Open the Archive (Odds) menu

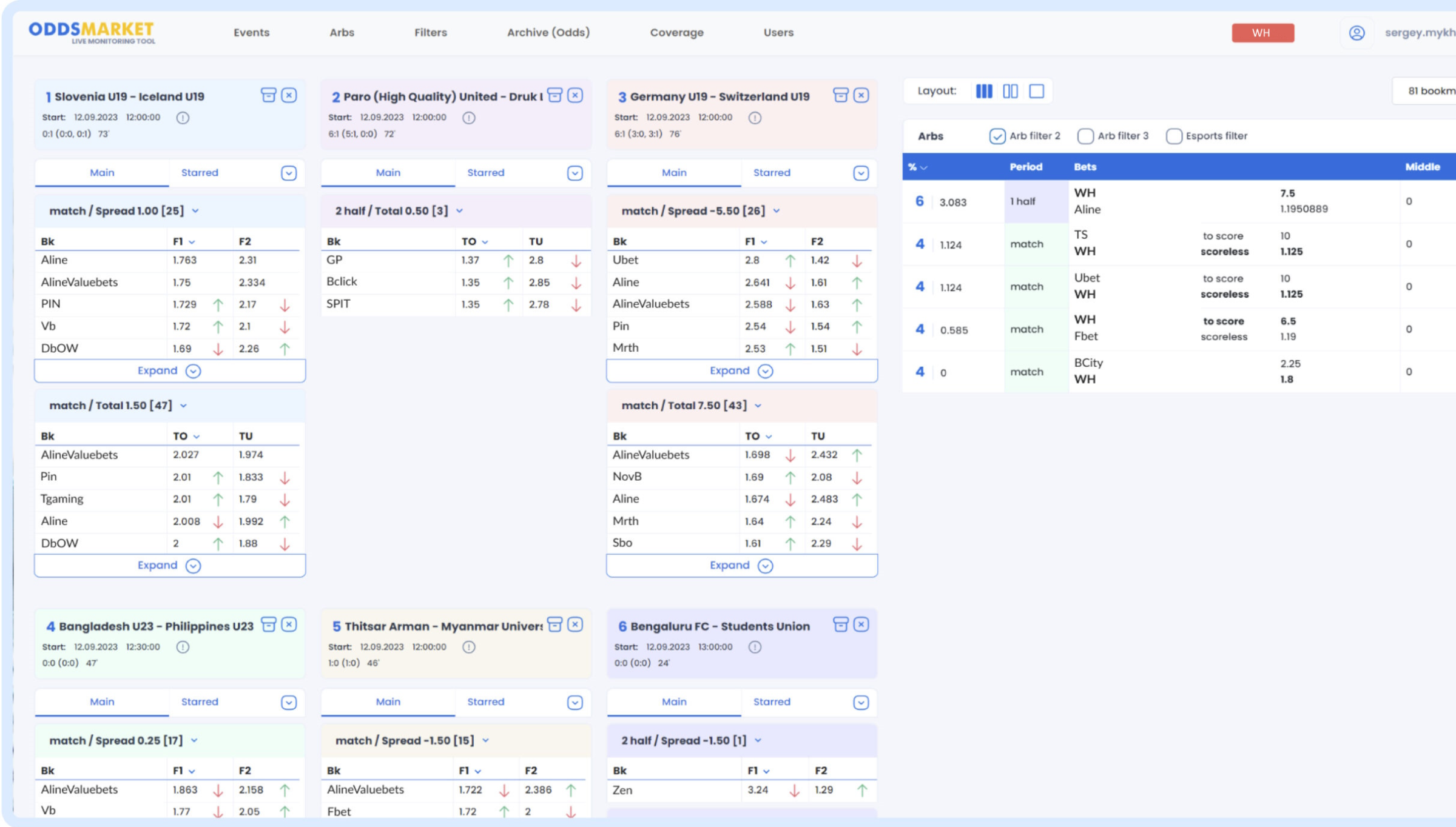click(548, 33)
